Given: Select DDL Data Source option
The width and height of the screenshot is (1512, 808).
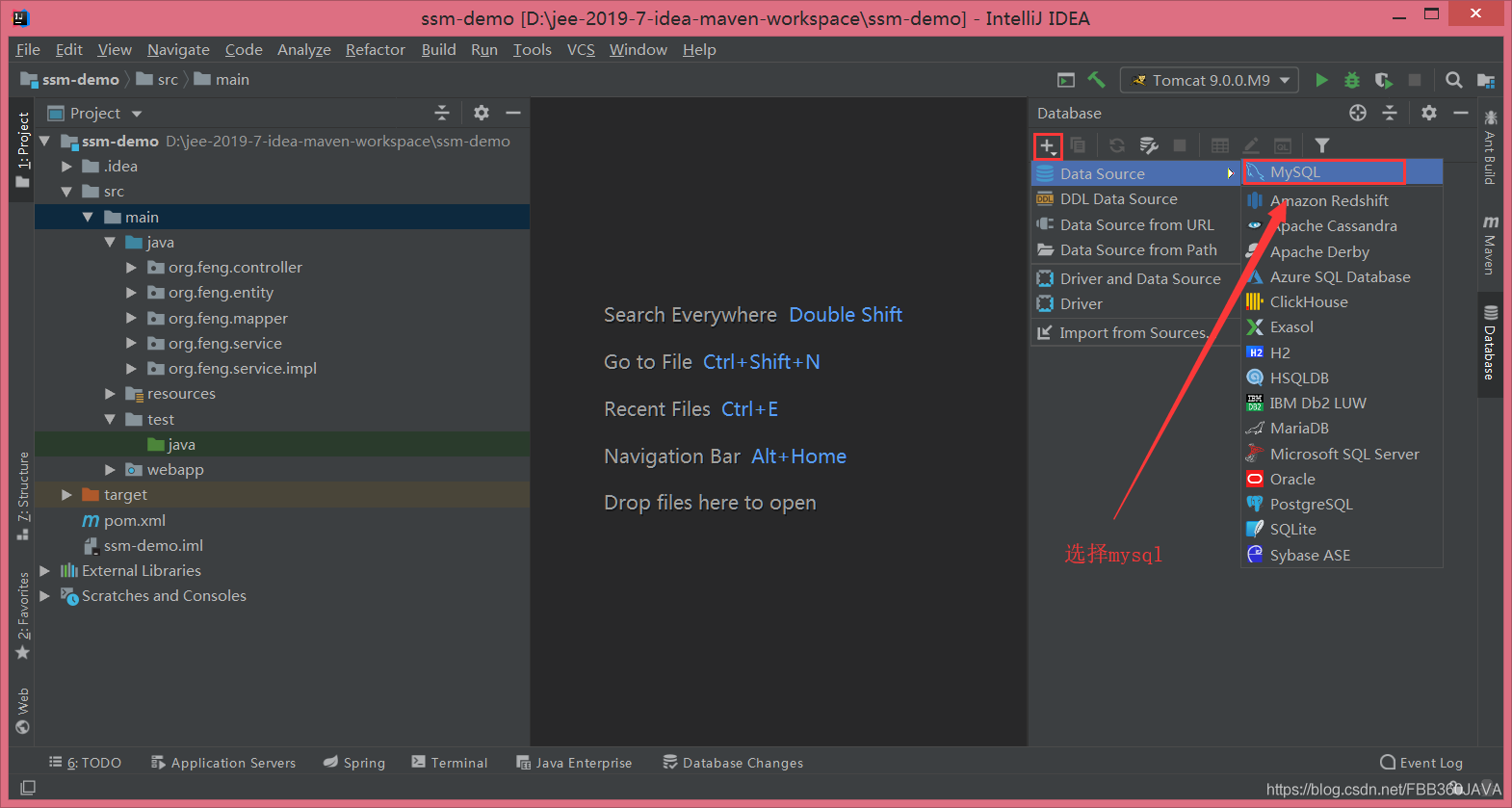Looking at the screenshot, I should pyautogui.click(x=1136, y=198).
